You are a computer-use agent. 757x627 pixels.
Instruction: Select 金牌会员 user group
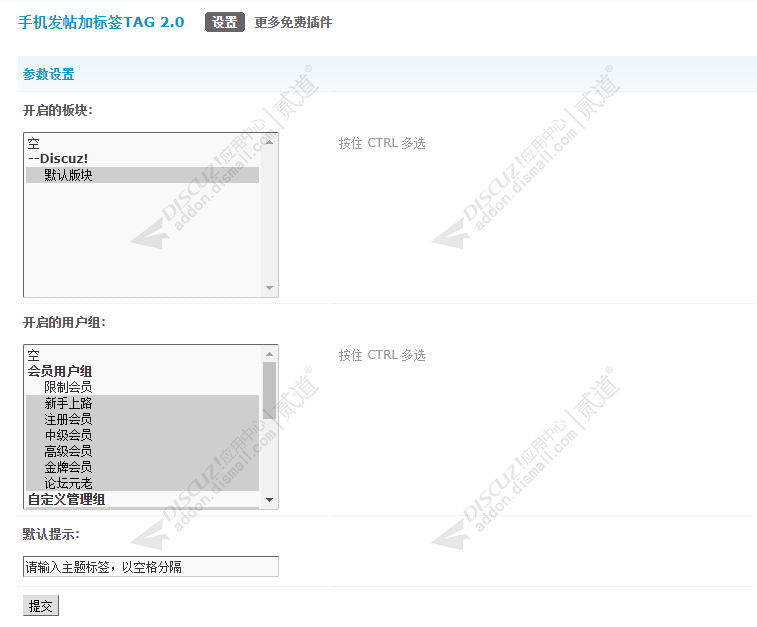pyautogui.click(x=142, y=467)
